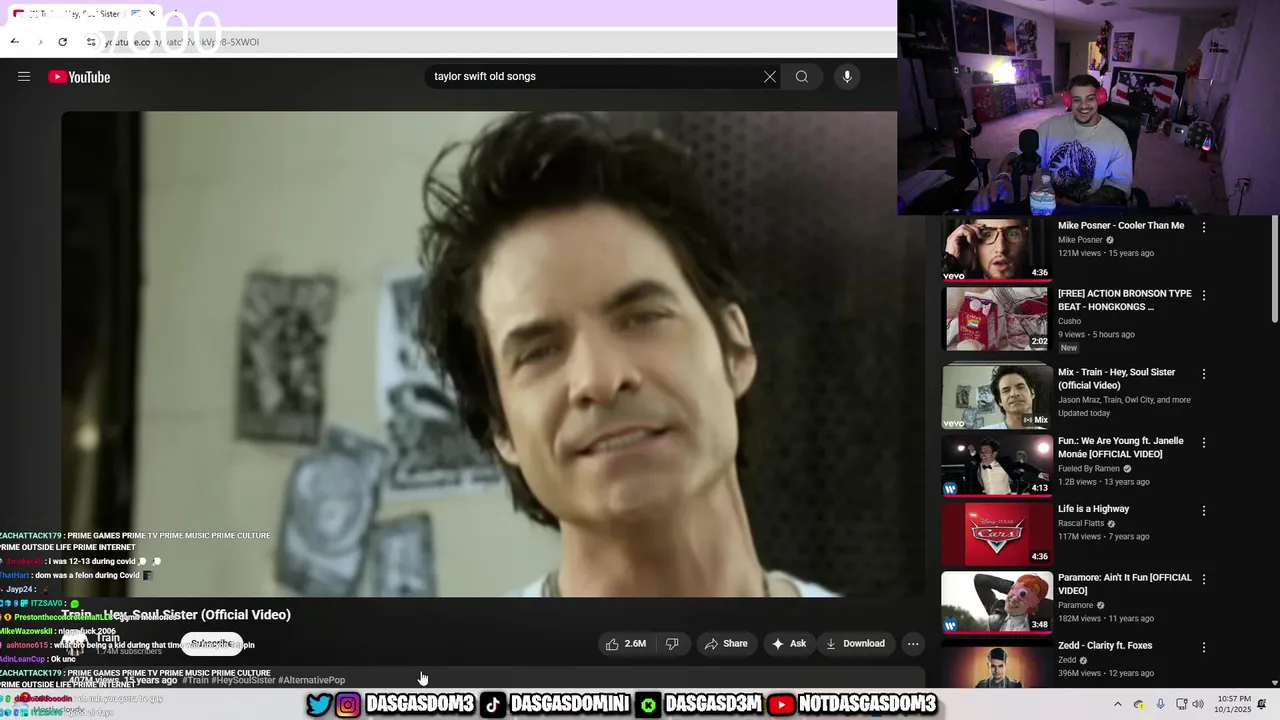This screenshot has height=720, width=1280.
Task: Dislike the video with thumbs down
Action: click(x=672, y=644)
